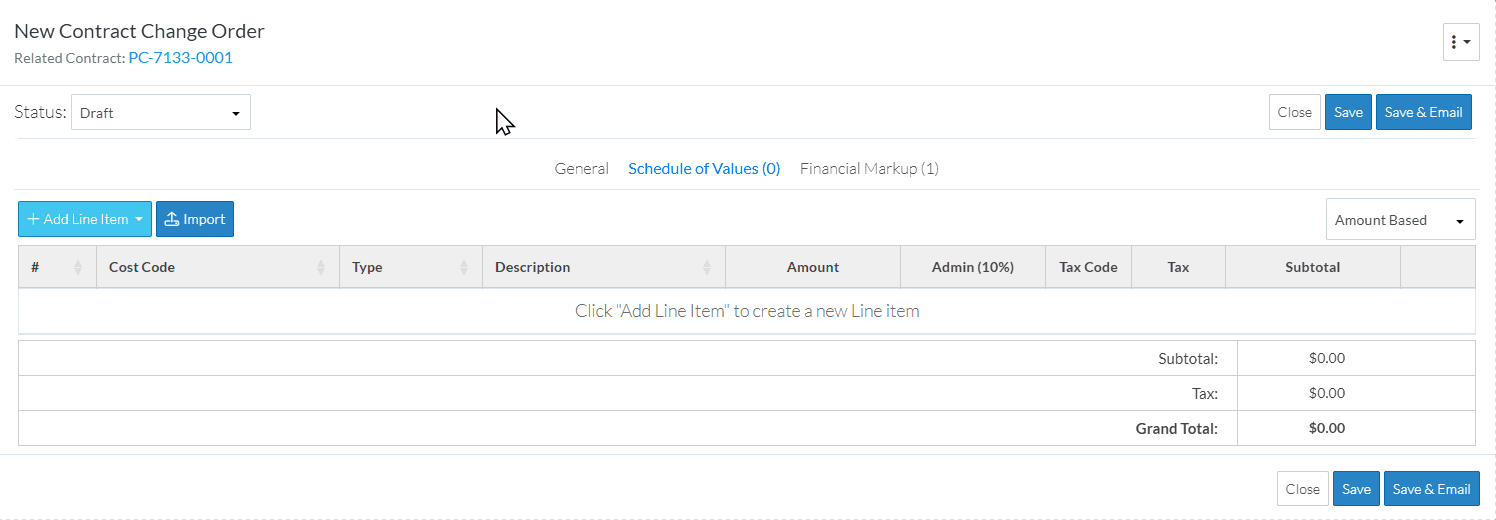Screen dimensions: 1496x520
Task: Open related contract PC-7133-0001 link
Action: click(181, 58)
